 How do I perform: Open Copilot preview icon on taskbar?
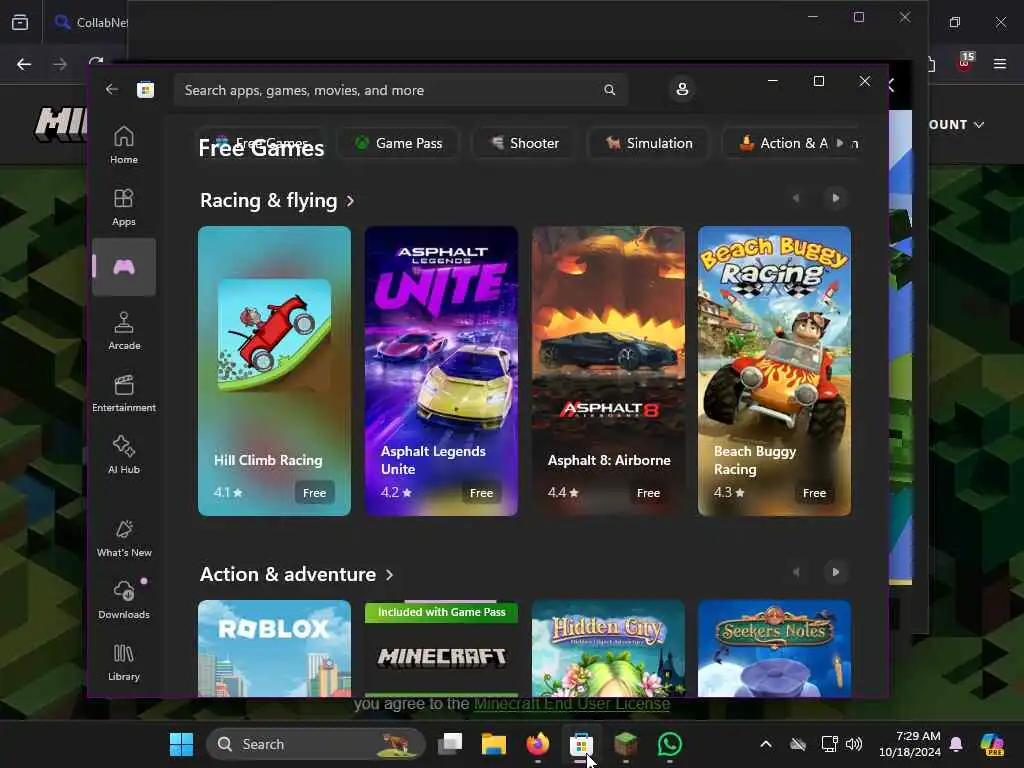tap(992, 744)
